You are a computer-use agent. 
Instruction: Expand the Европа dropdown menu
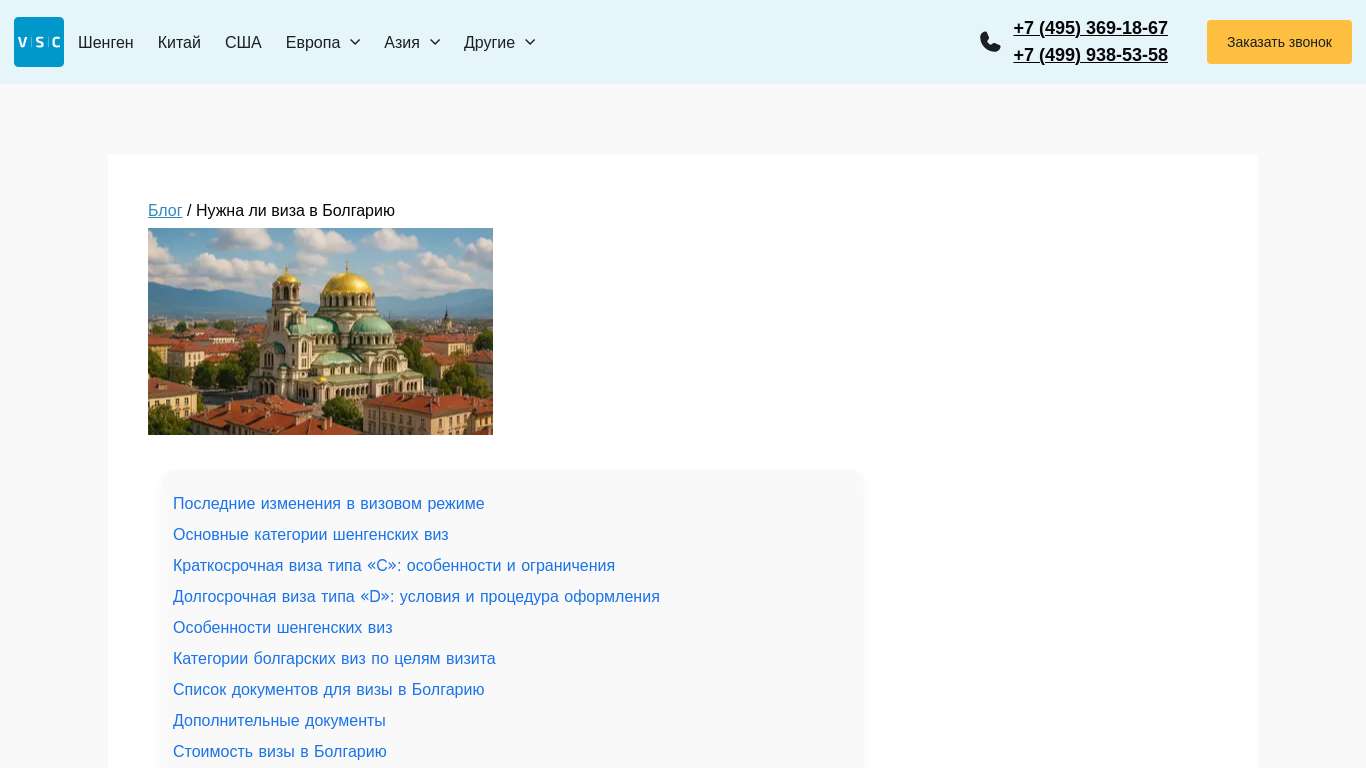tap(322, 42)
